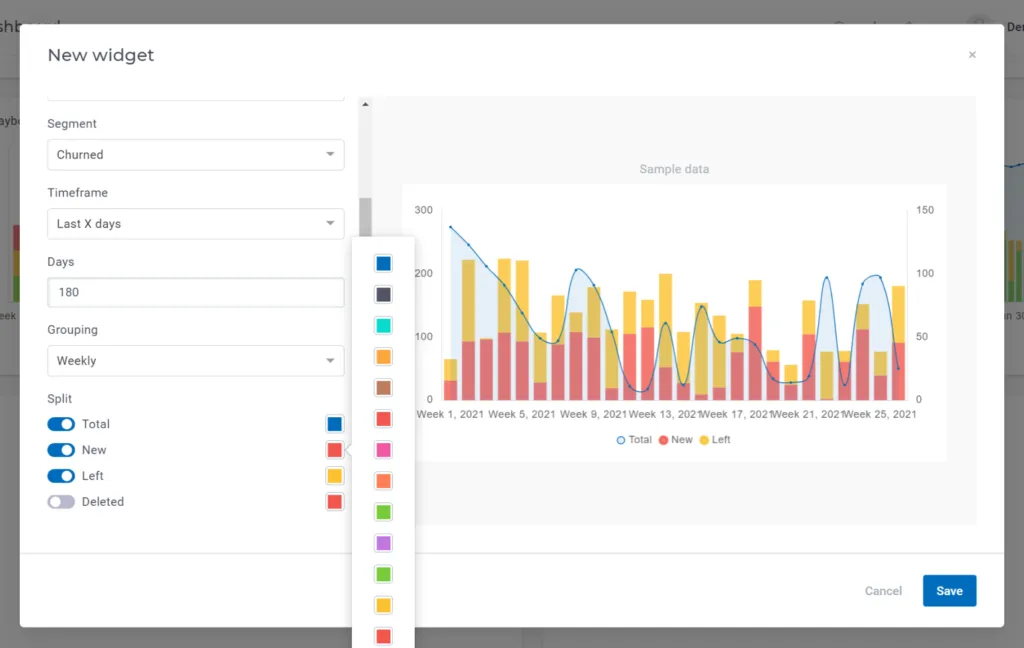Click the Cancel button
This screenshot has width=1024, height=648.
coord(883,591)
